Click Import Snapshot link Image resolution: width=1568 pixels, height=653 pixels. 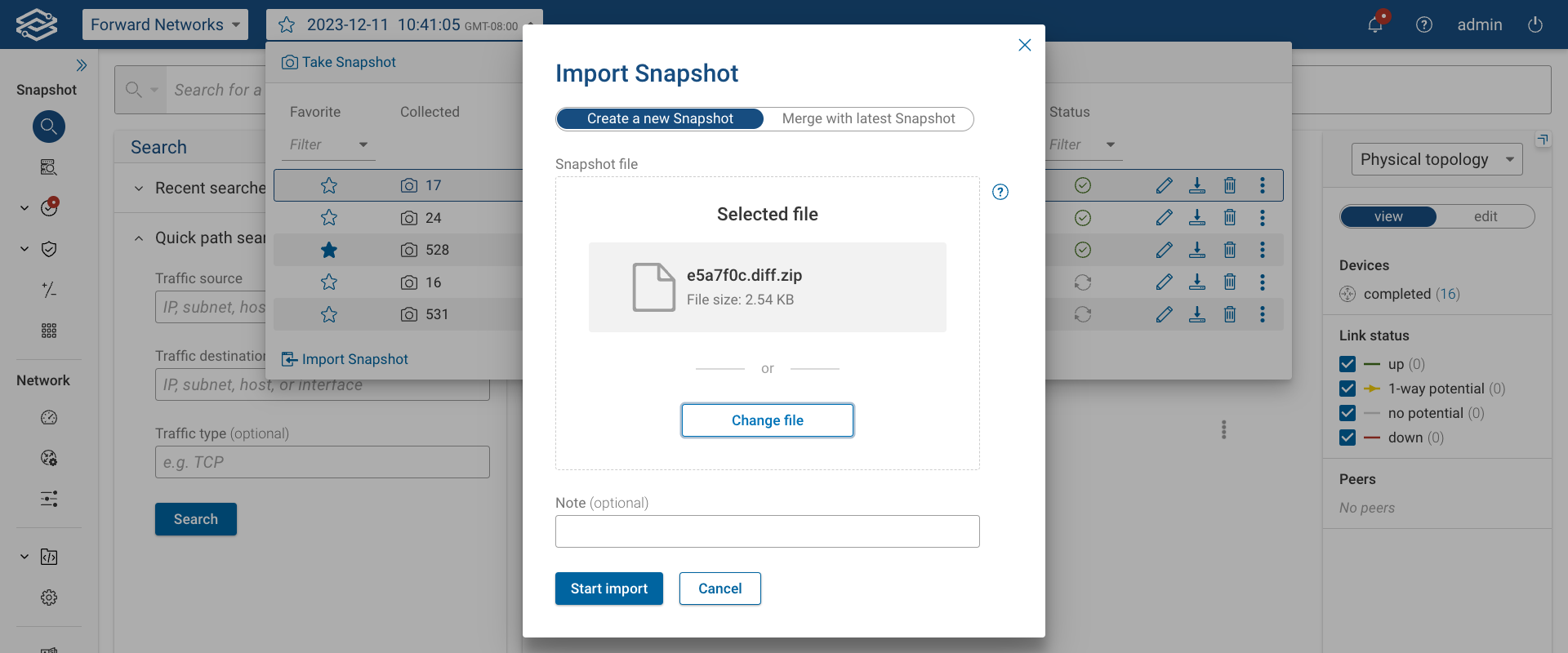point(345,359)
